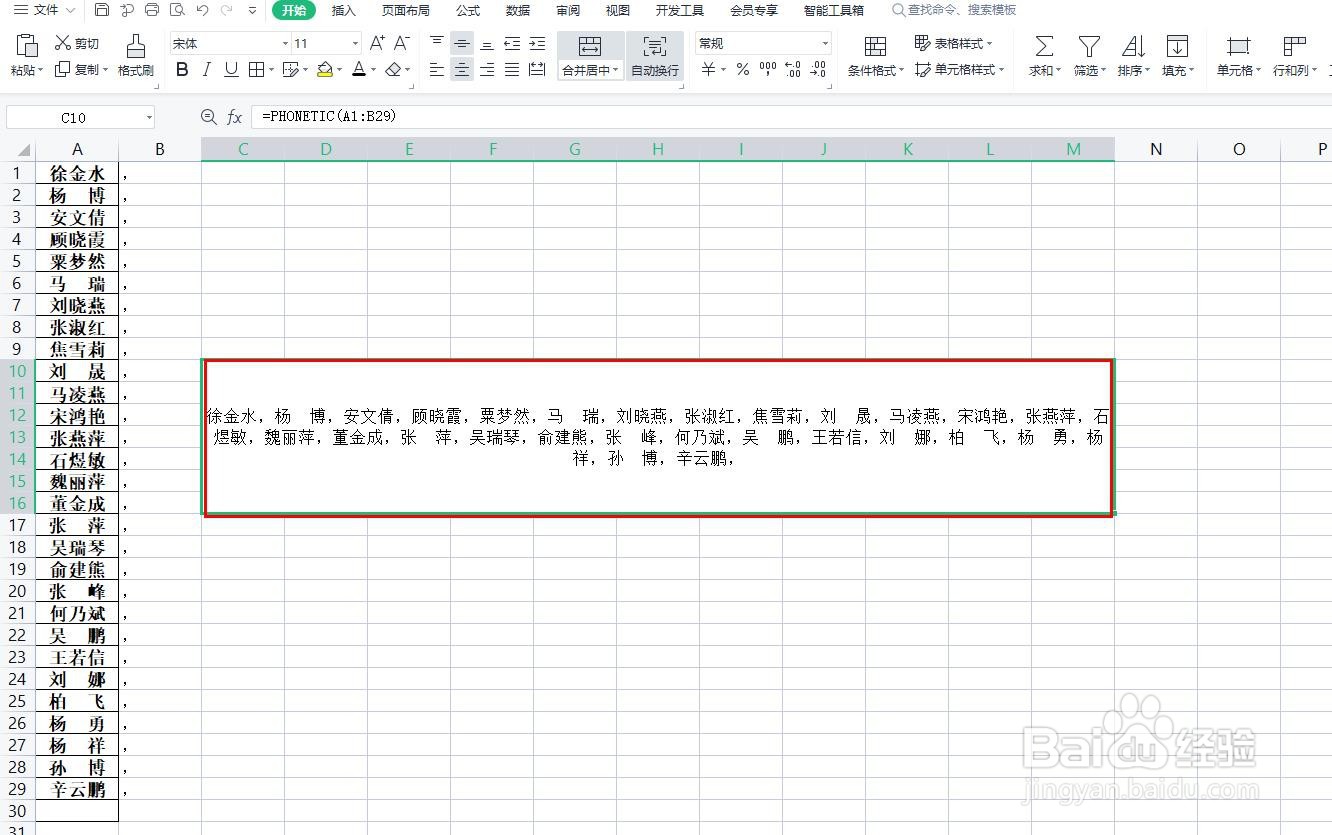Switch to the Data (数据) tab

518,10
